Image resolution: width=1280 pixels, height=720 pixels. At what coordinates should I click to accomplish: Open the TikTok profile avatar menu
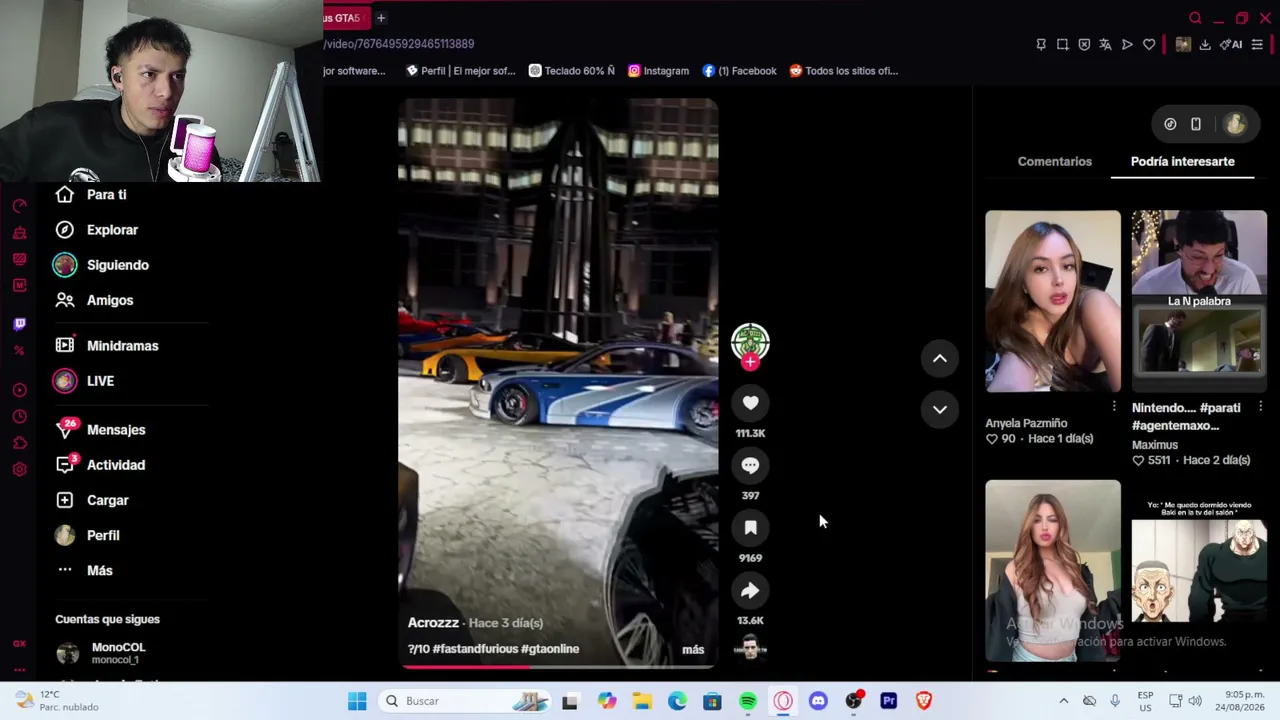[x=1235, y=124]
